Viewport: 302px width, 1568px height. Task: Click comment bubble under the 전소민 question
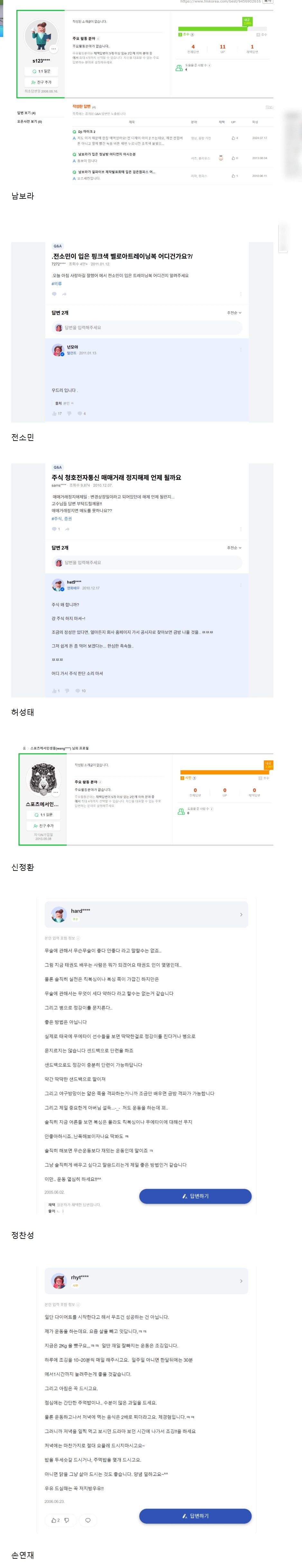coord(54,294)
